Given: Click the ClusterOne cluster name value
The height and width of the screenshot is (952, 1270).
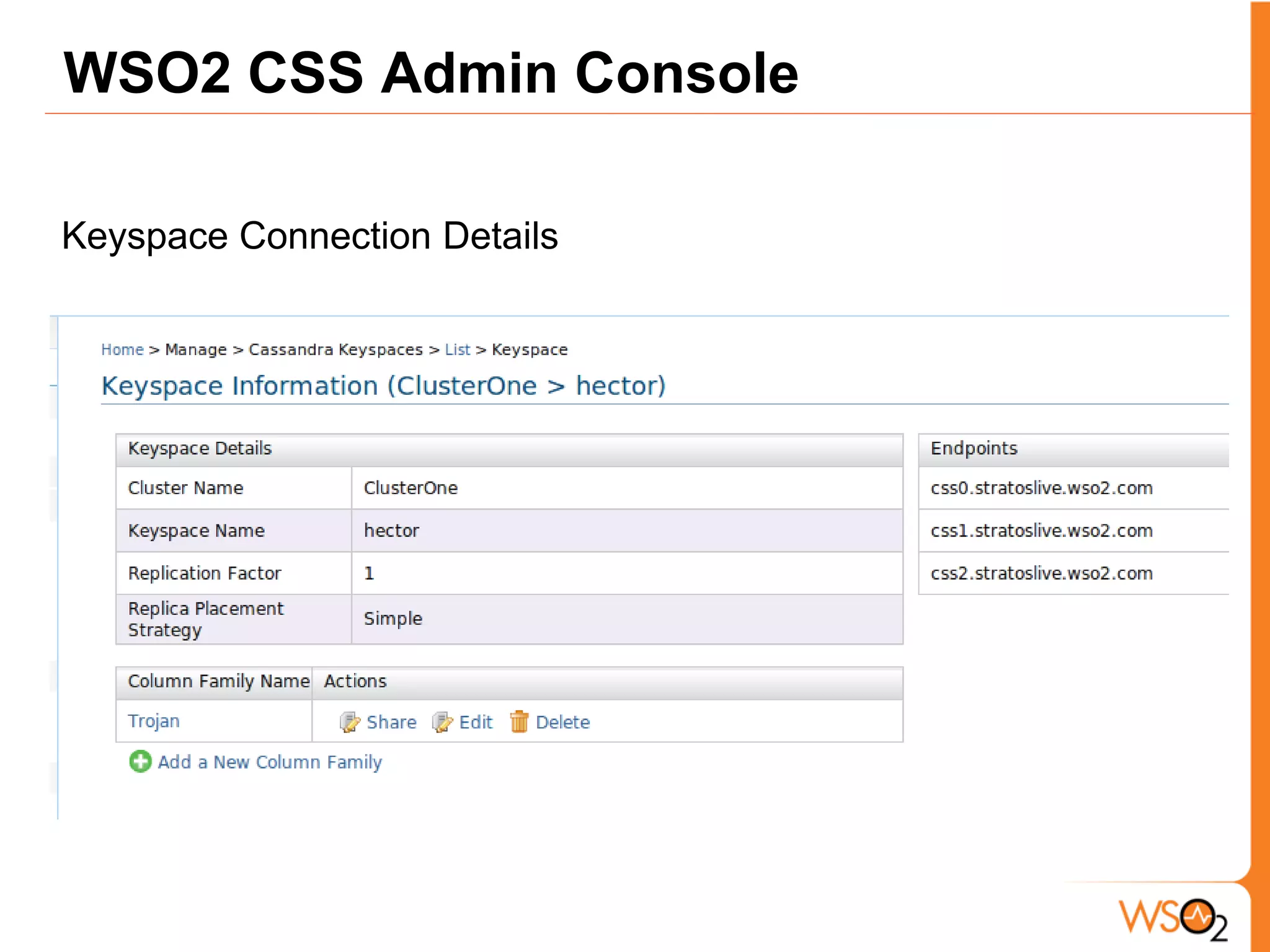Looking at the screenshot, I should tap(411, 488).
